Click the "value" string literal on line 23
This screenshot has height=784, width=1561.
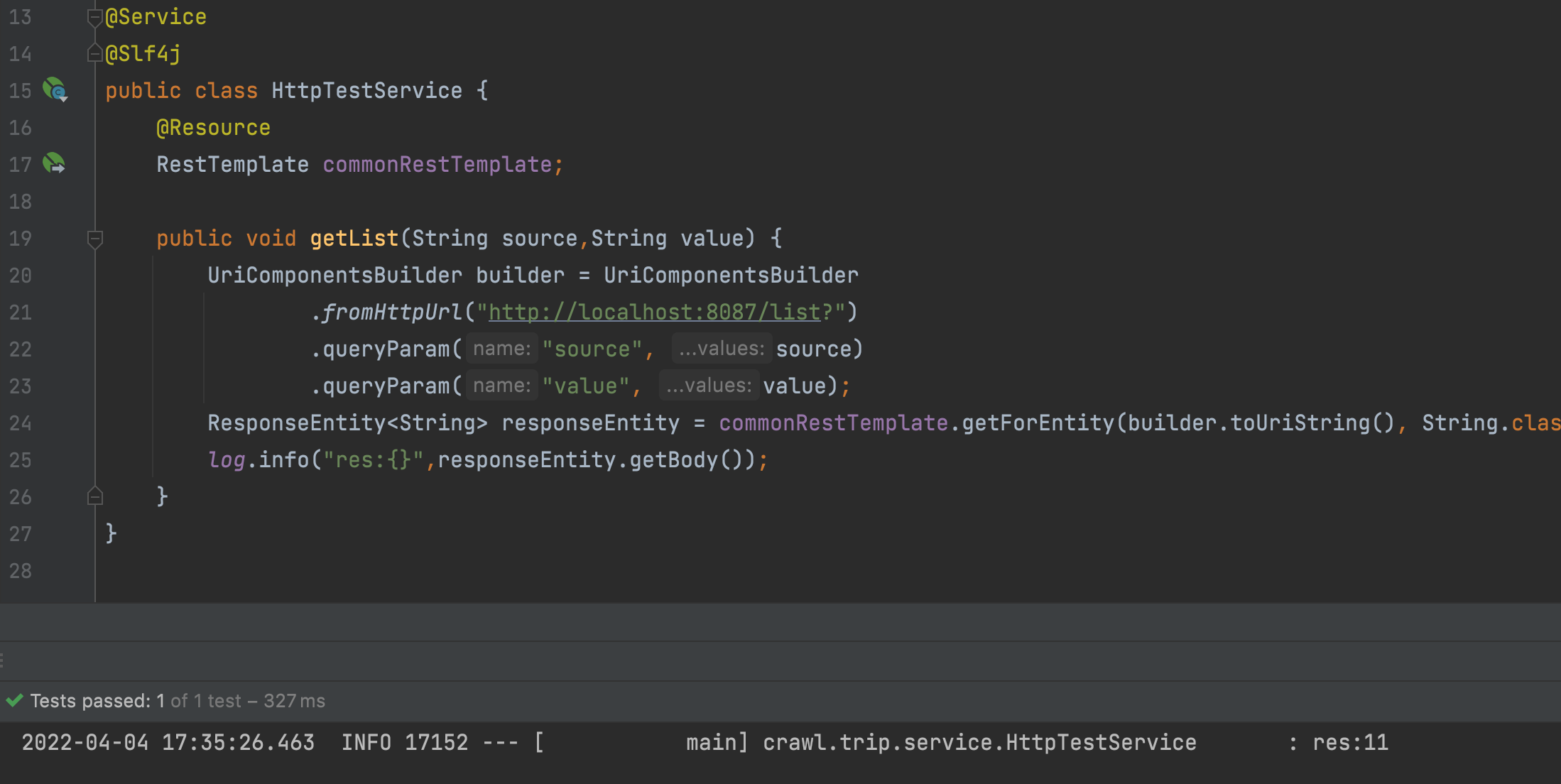[585, 386]
